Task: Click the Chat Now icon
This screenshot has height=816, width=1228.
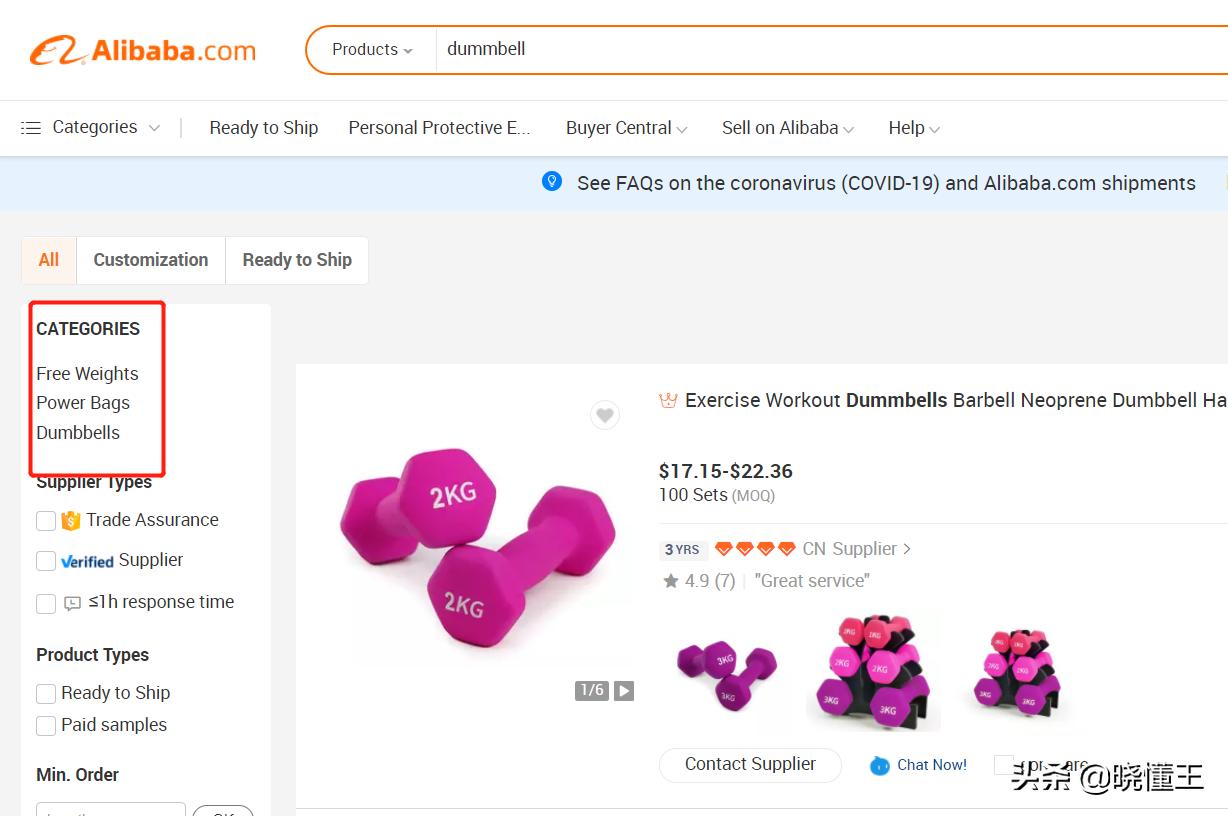Action: (880, 766)
